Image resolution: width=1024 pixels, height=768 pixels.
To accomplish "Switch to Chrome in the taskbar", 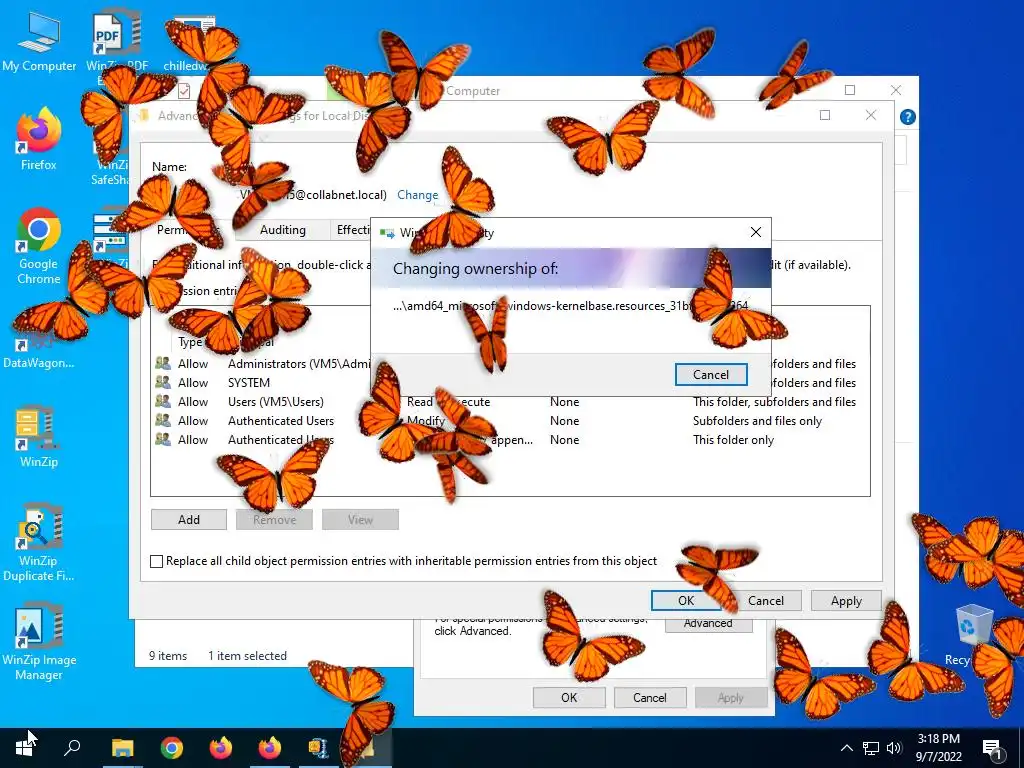I will click(x=172, y=748).
